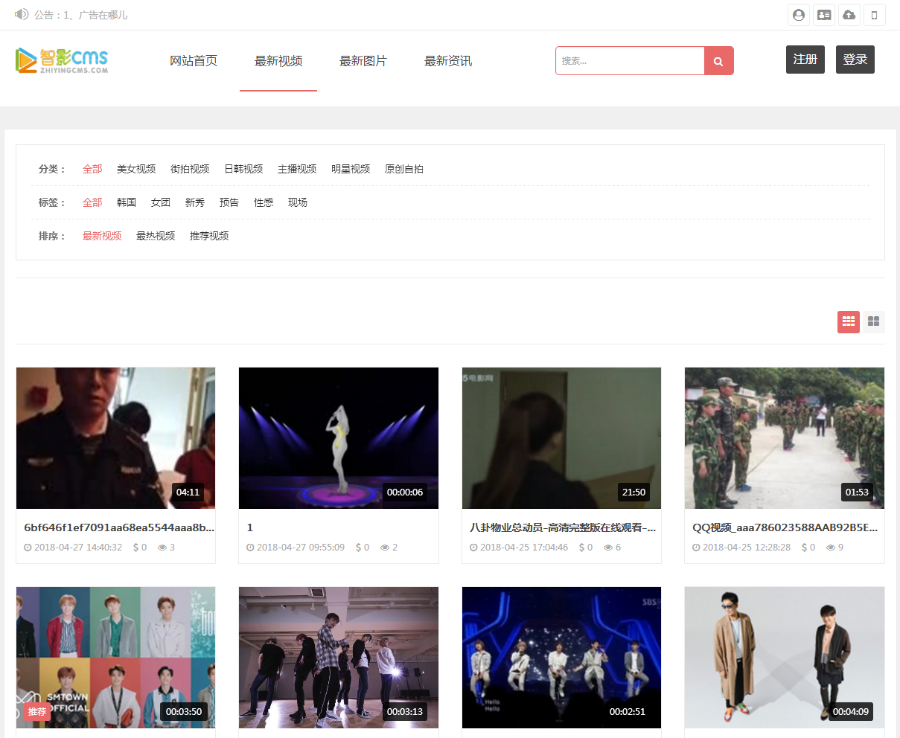Open video title QQ视频_aaa786023588AAB92B5E
The image size is (900, 738).
[785, 527]
